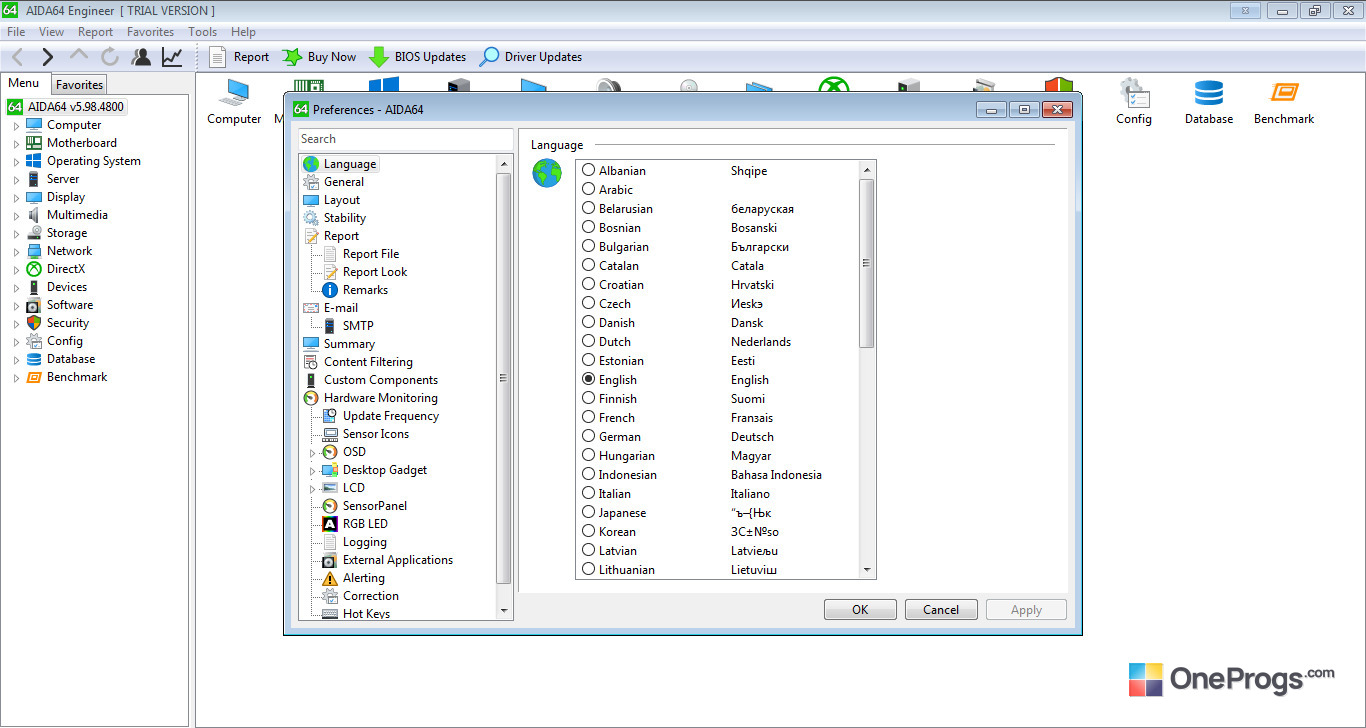Select AIDA64 v5.98.4800 root sidebar item
The image size is (1366, 728).
coord(67,107)
